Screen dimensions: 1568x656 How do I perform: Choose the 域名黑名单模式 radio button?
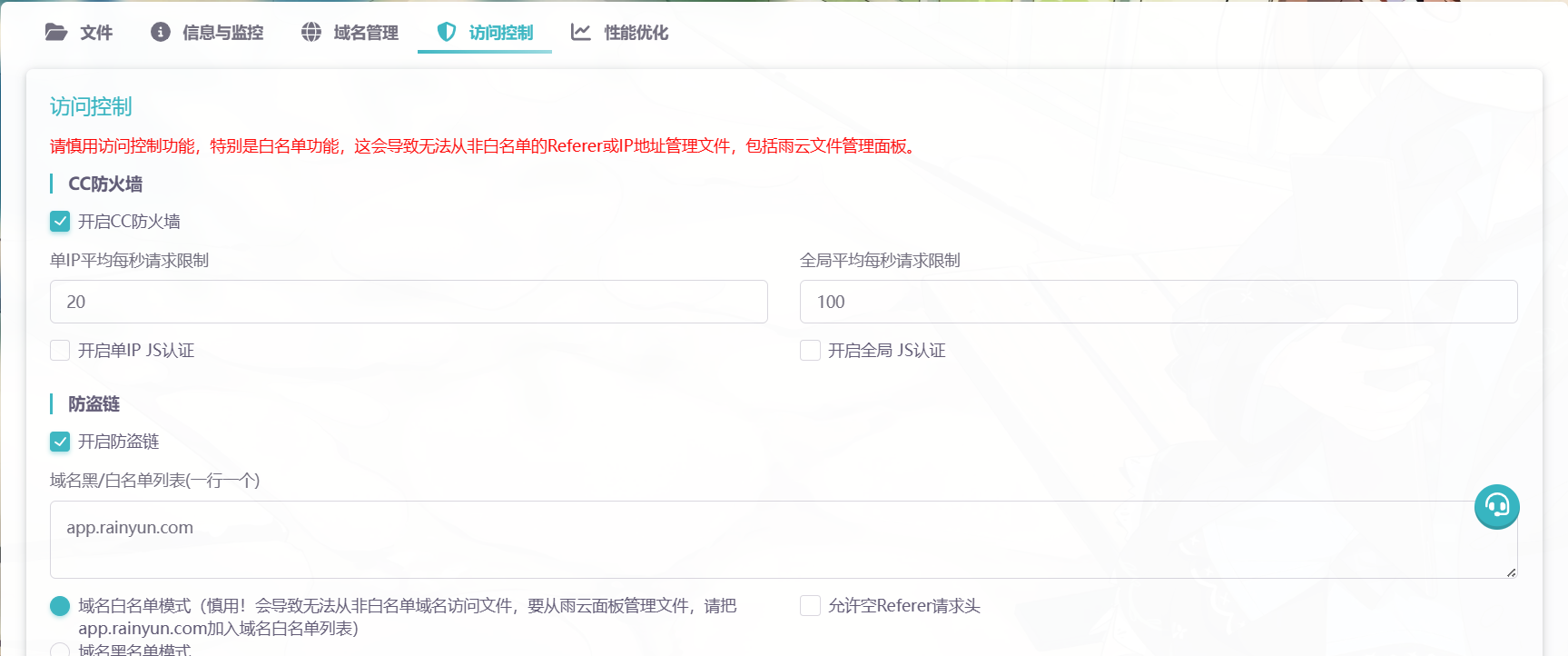tap(60, 650)
